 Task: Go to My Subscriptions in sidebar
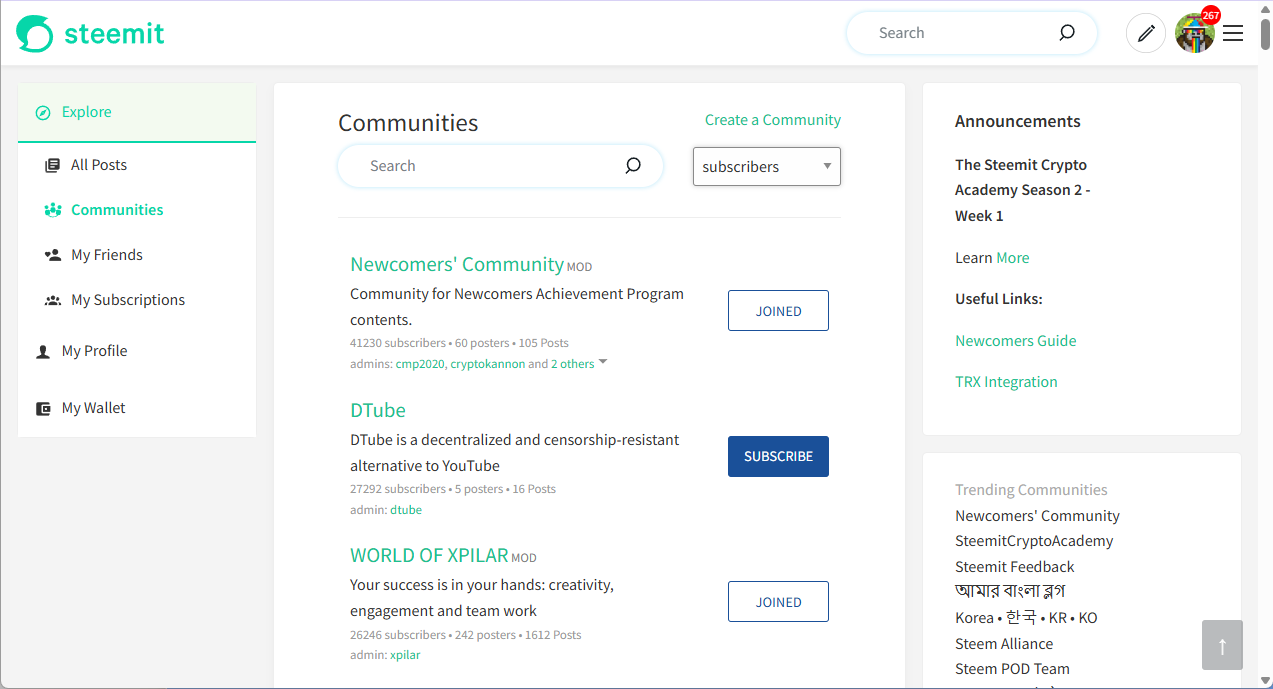(128, 300)
